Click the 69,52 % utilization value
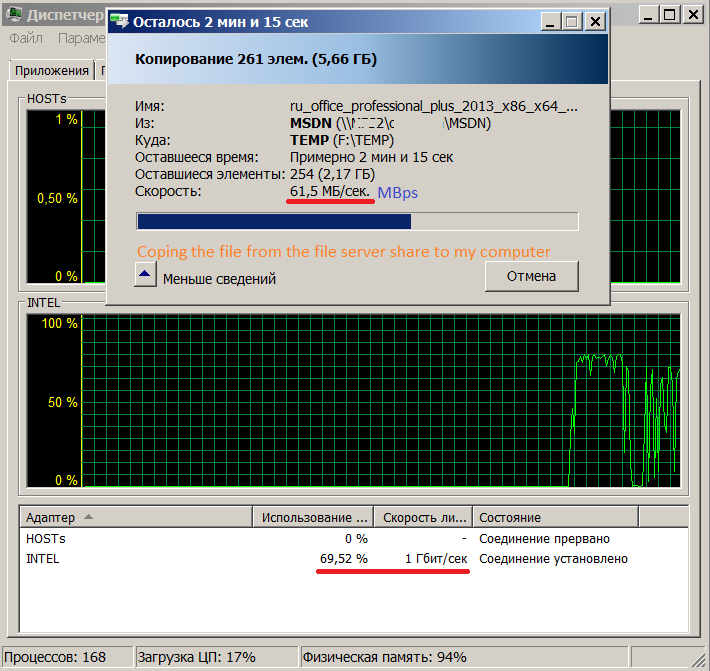 coord(344,559)
